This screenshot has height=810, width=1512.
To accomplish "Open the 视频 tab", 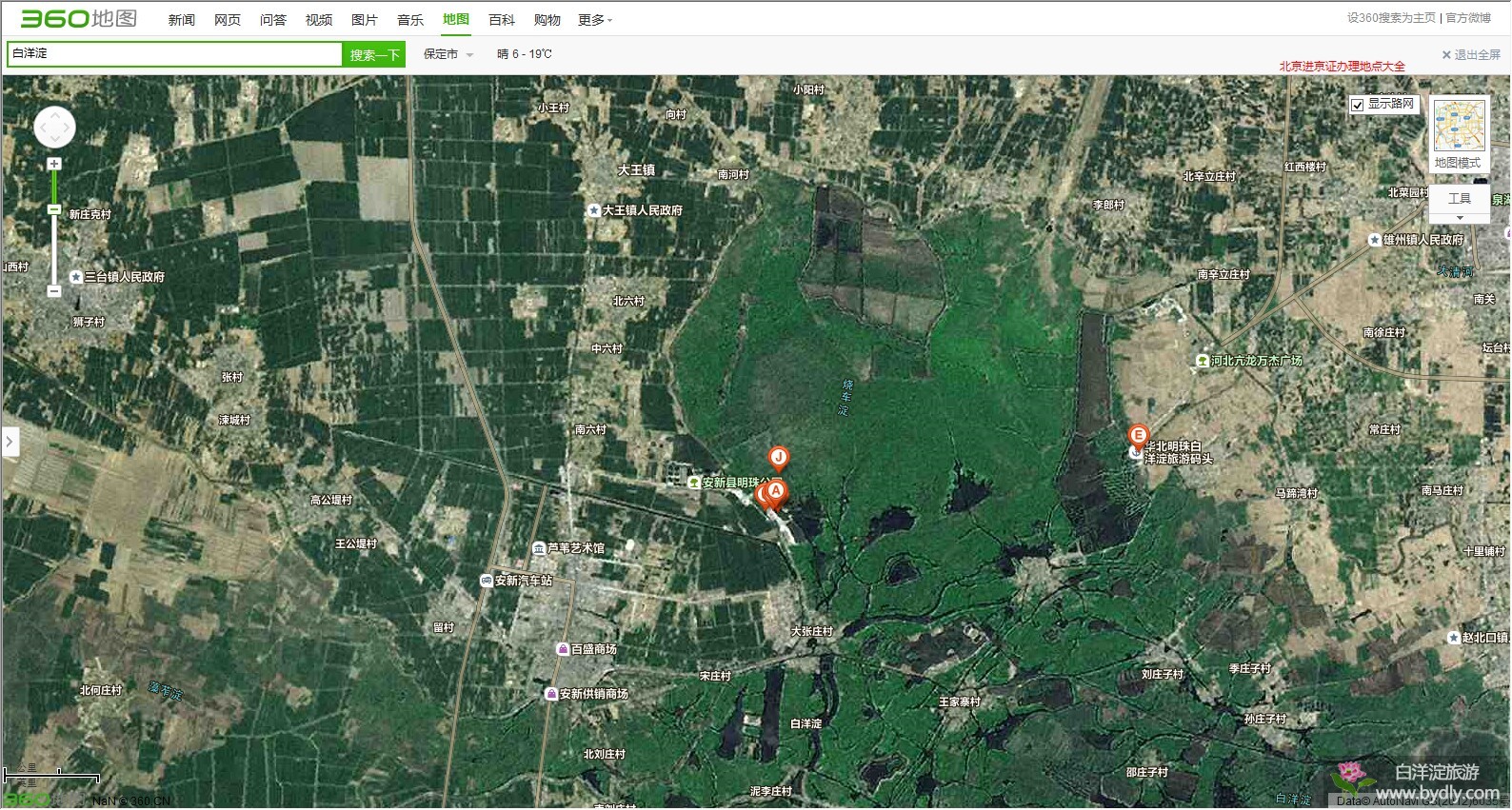I will (x=319, y=20).
